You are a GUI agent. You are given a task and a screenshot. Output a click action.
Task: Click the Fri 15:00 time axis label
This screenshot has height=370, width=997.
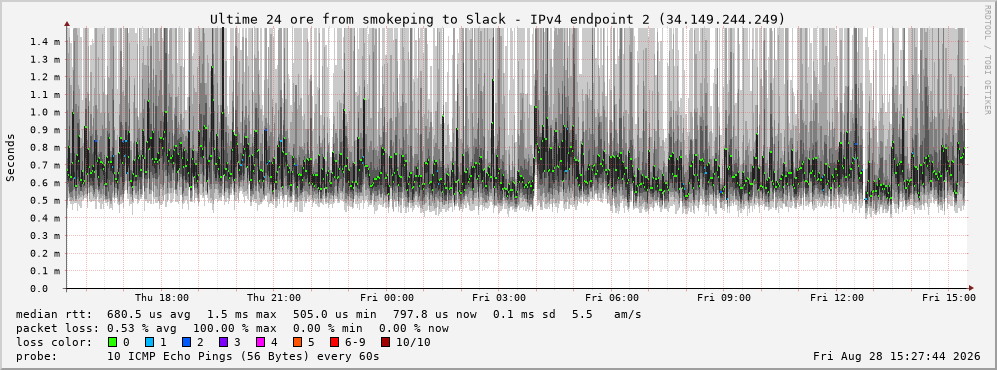point(949,298)
